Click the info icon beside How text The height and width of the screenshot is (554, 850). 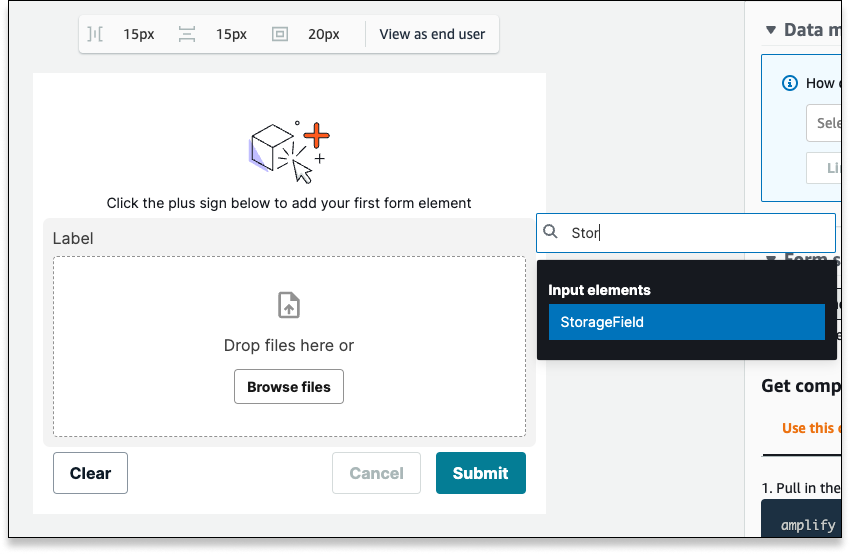pos(789,83)
